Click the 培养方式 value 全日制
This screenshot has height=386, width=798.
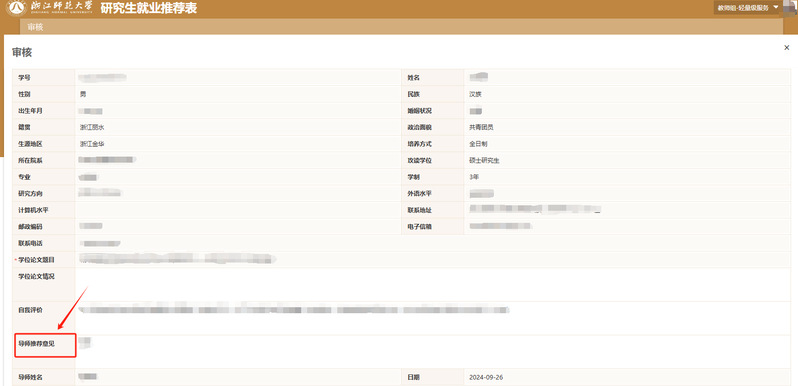(478, 144)
